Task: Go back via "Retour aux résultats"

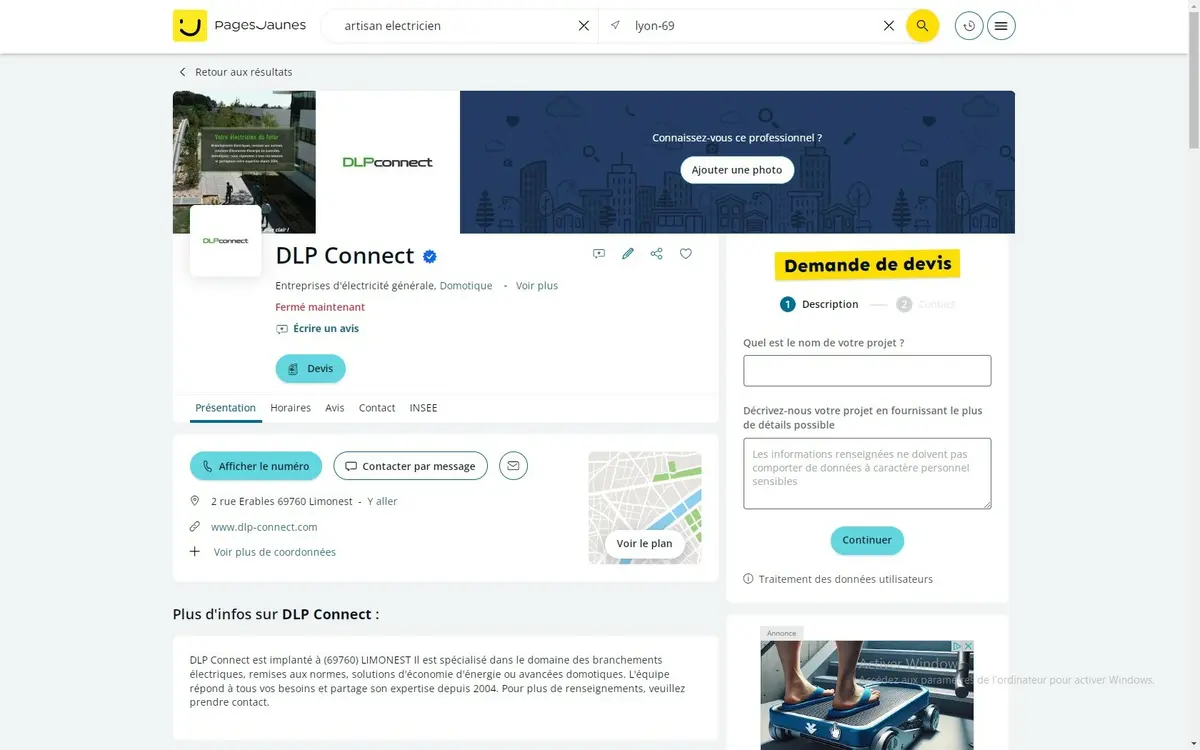Action: point(243,72)
